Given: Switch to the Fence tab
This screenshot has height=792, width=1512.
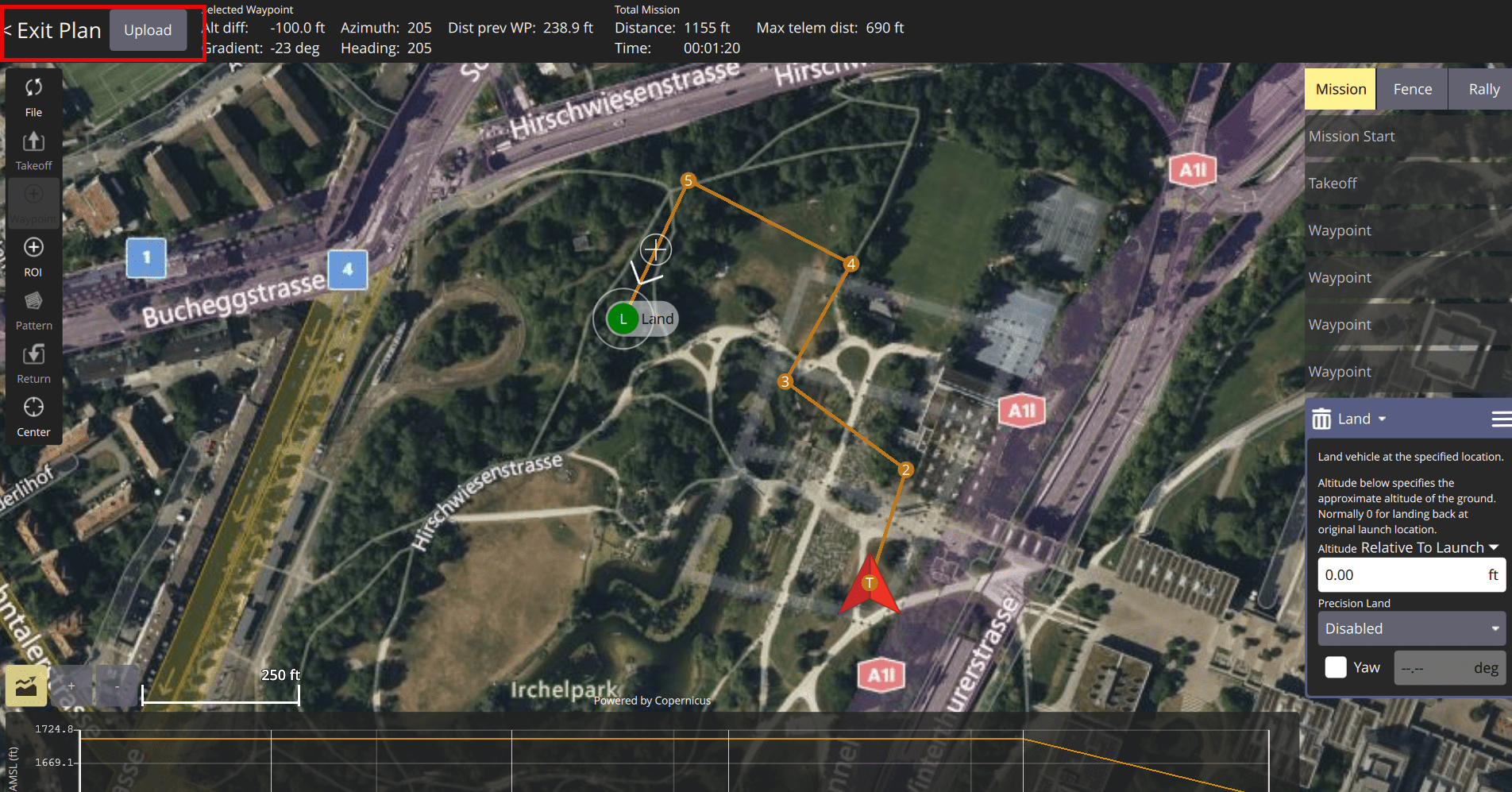Looking at the screenshot, I should tap(1412, 89).
